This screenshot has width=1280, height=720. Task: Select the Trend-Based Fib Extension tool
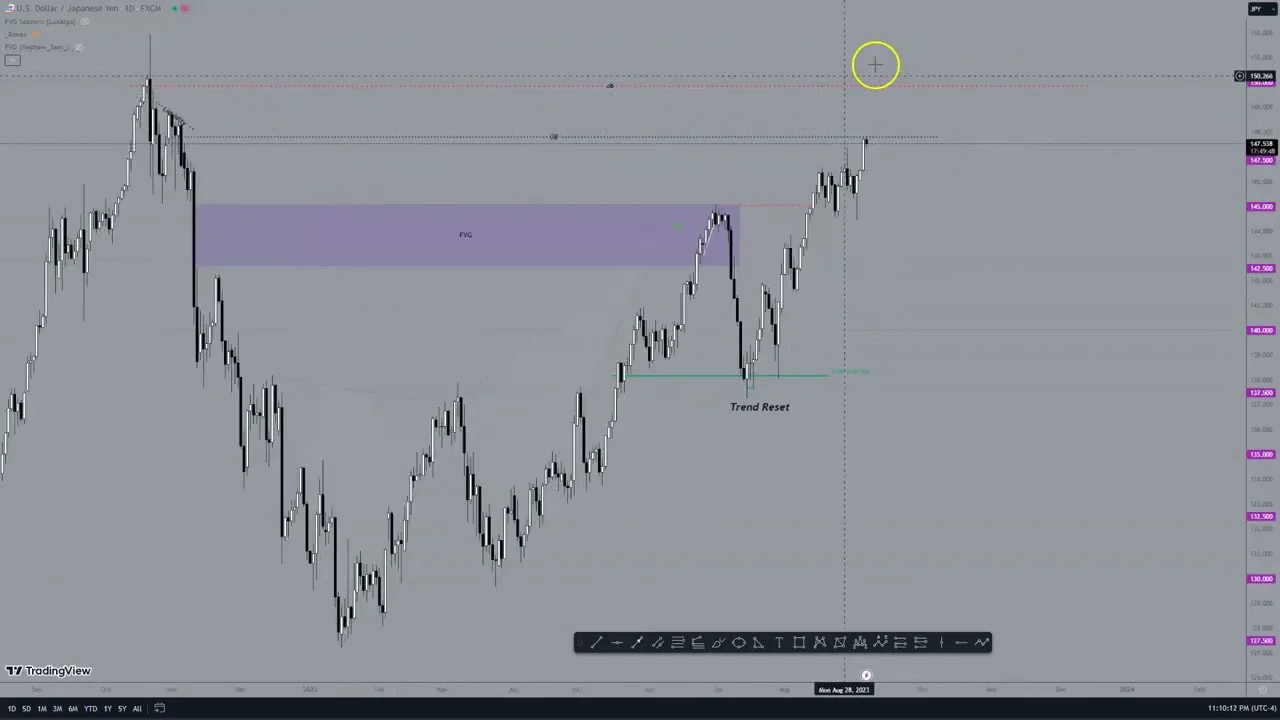pos(697,643)
